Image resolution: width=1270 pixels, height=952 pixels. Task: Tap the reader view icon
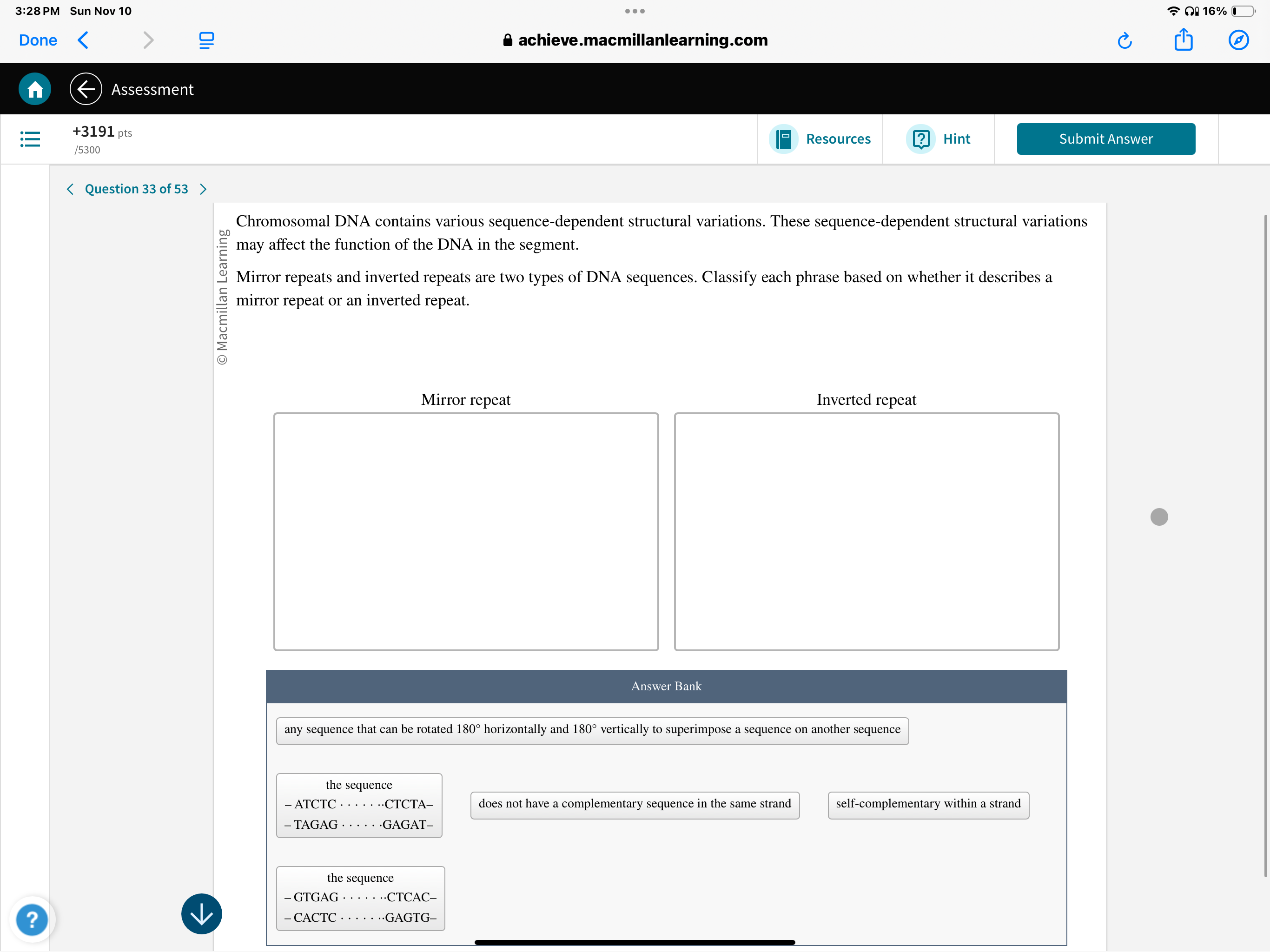[206, 40]
